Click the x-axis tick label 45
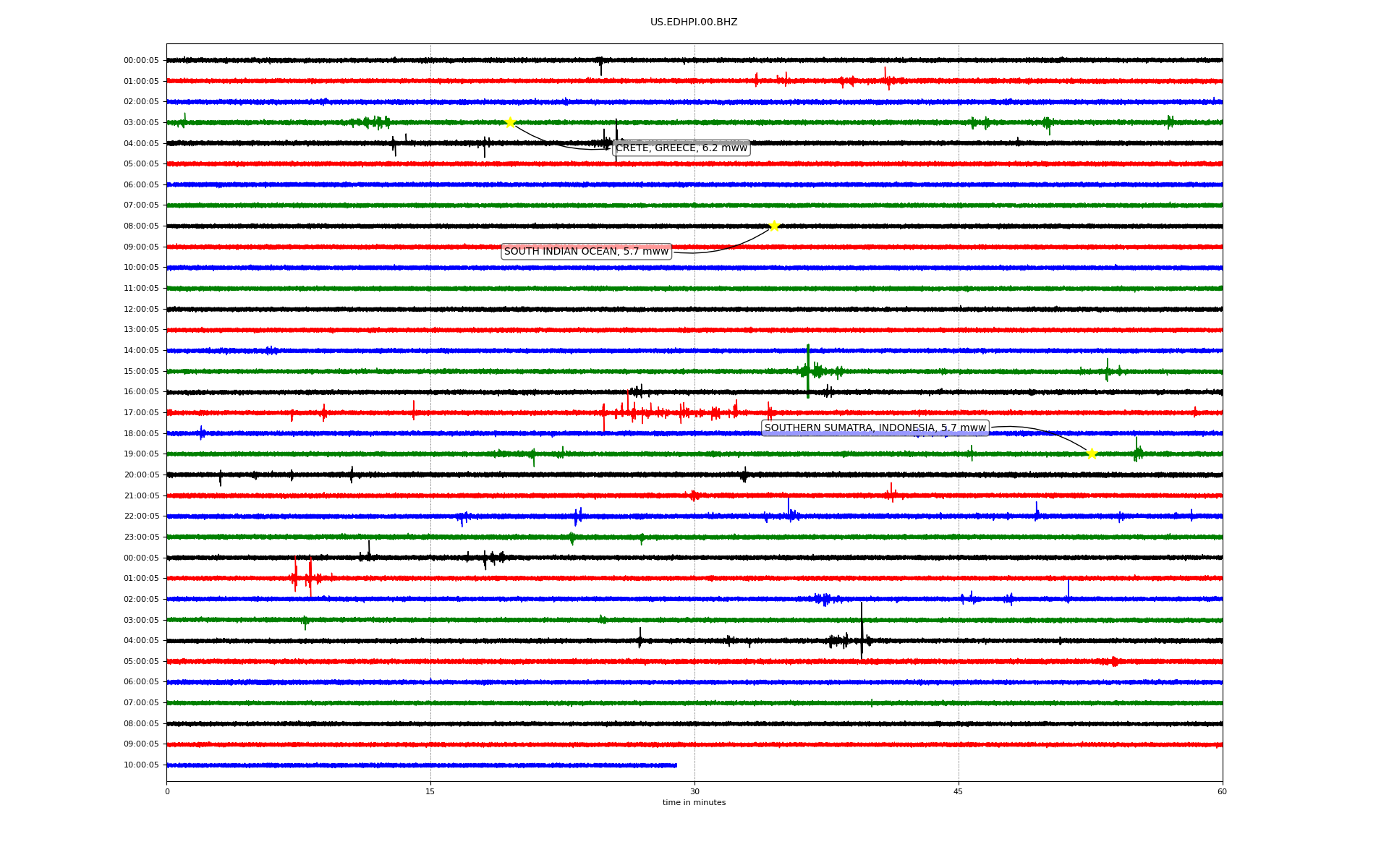Viewport: 1389px width, 868px height. coord(959,791)
